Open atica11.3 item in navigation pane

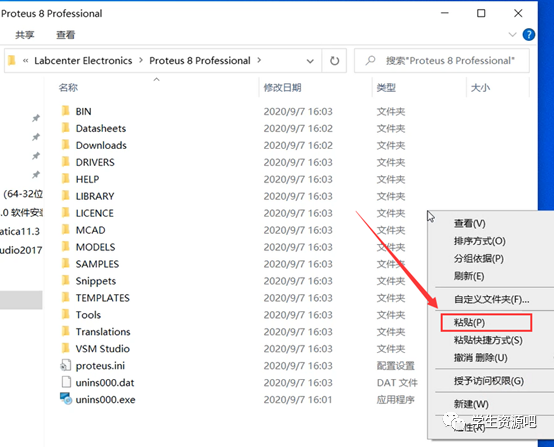click(20, 231)
